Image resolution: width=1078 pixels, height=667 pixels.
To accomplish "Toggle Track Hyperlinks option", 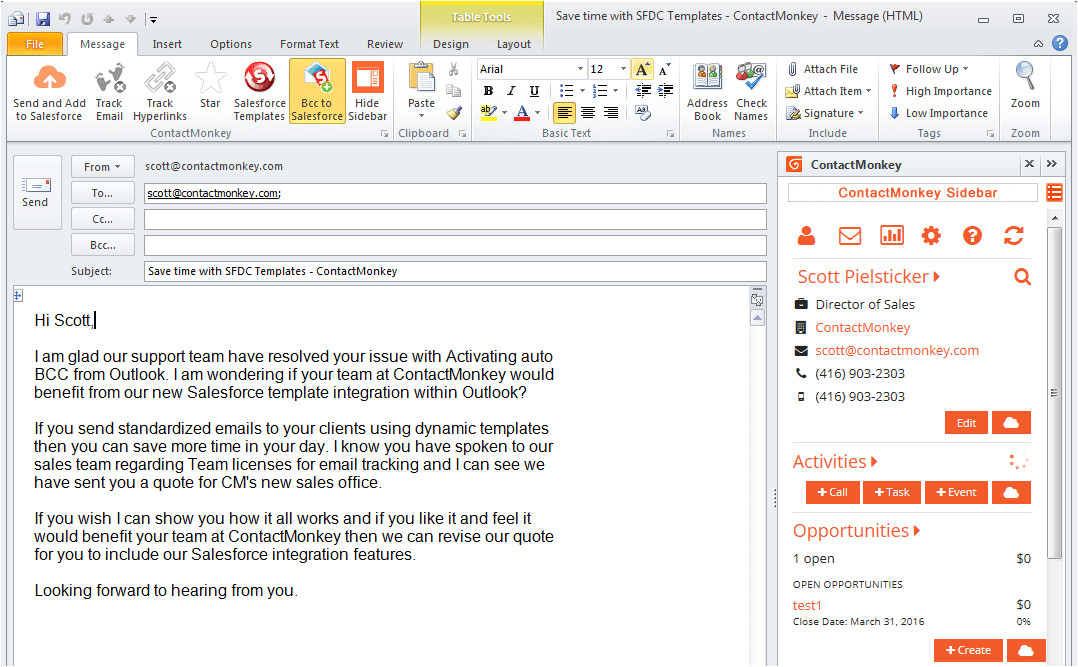I will (x=160, y=91).
